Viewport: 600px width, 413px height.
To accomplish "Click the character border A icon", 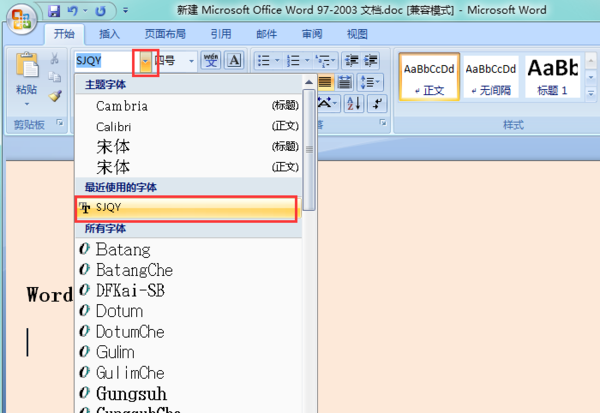I will point(234,60).
